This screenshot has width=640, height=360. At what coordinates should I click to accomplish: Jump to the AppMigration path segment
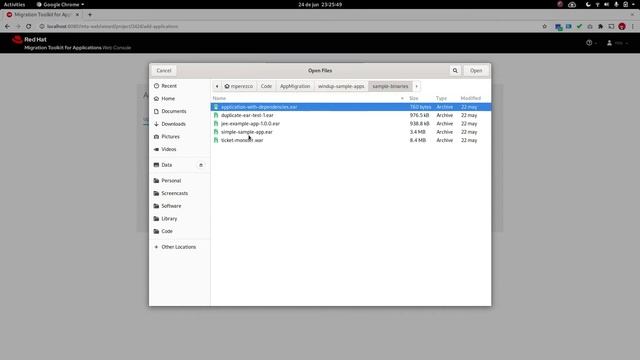(x=295, y=86)
